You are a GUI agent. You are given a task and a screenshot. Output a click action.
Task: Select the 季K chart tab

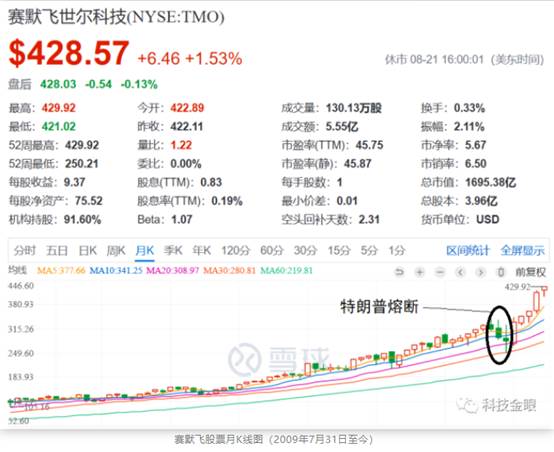point(173,251)
